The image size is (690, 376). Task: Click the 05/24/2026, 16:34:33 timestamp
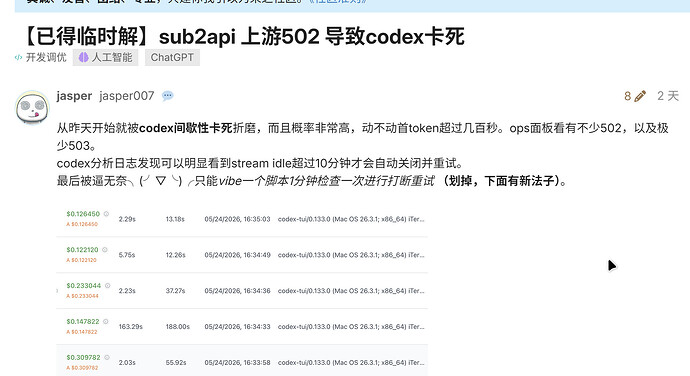pyautogui.click(x=237, y=327)
